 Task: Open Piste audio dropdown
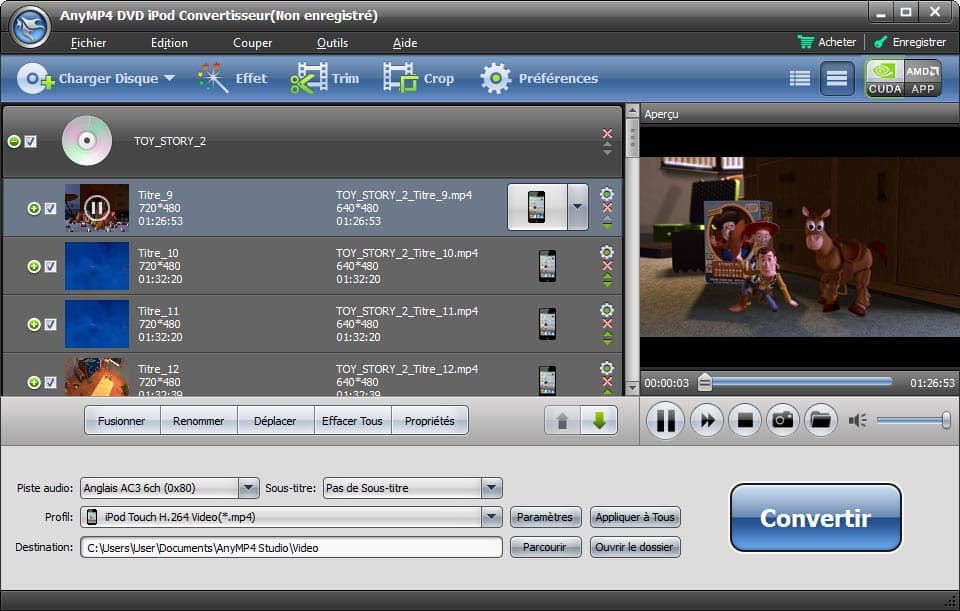(248, 488)
